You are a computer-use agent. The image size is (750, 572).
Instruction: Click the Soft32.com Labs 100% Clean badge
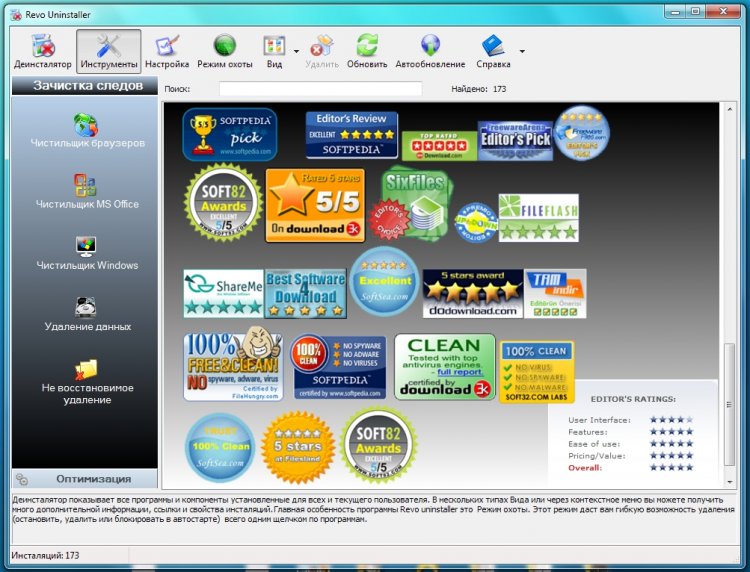[x=536, y=372]
